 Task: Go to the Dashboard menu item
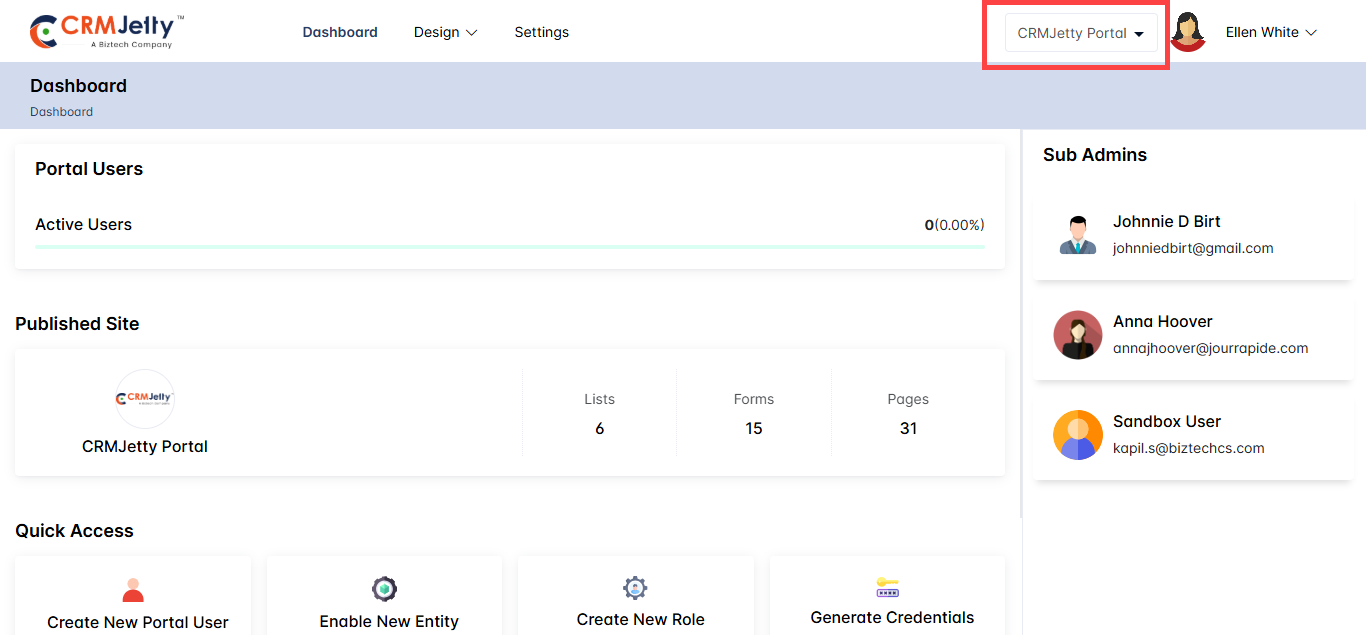pos(340,32)
